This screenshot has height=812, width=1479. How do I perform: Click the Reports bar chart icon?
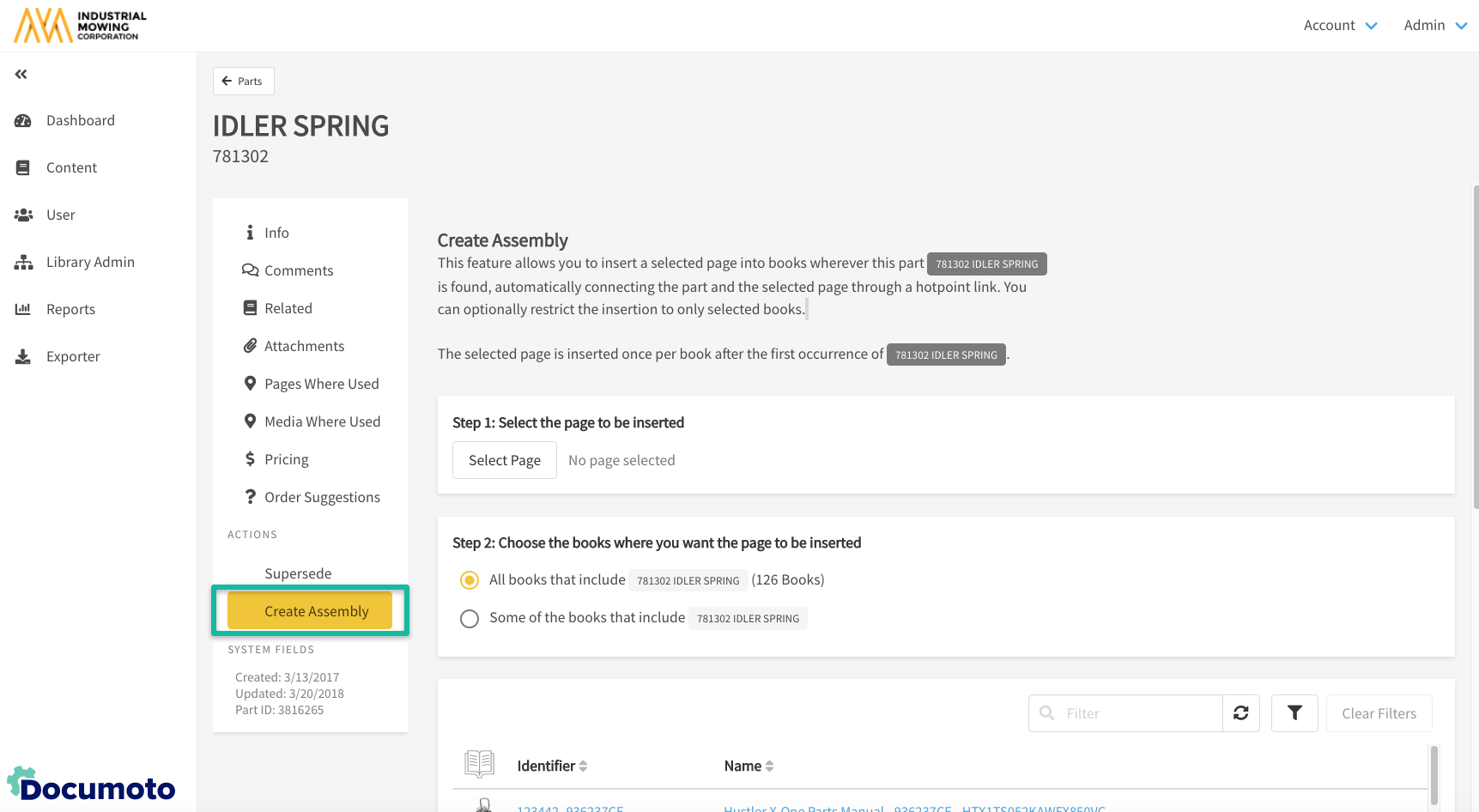pos(23,310)
